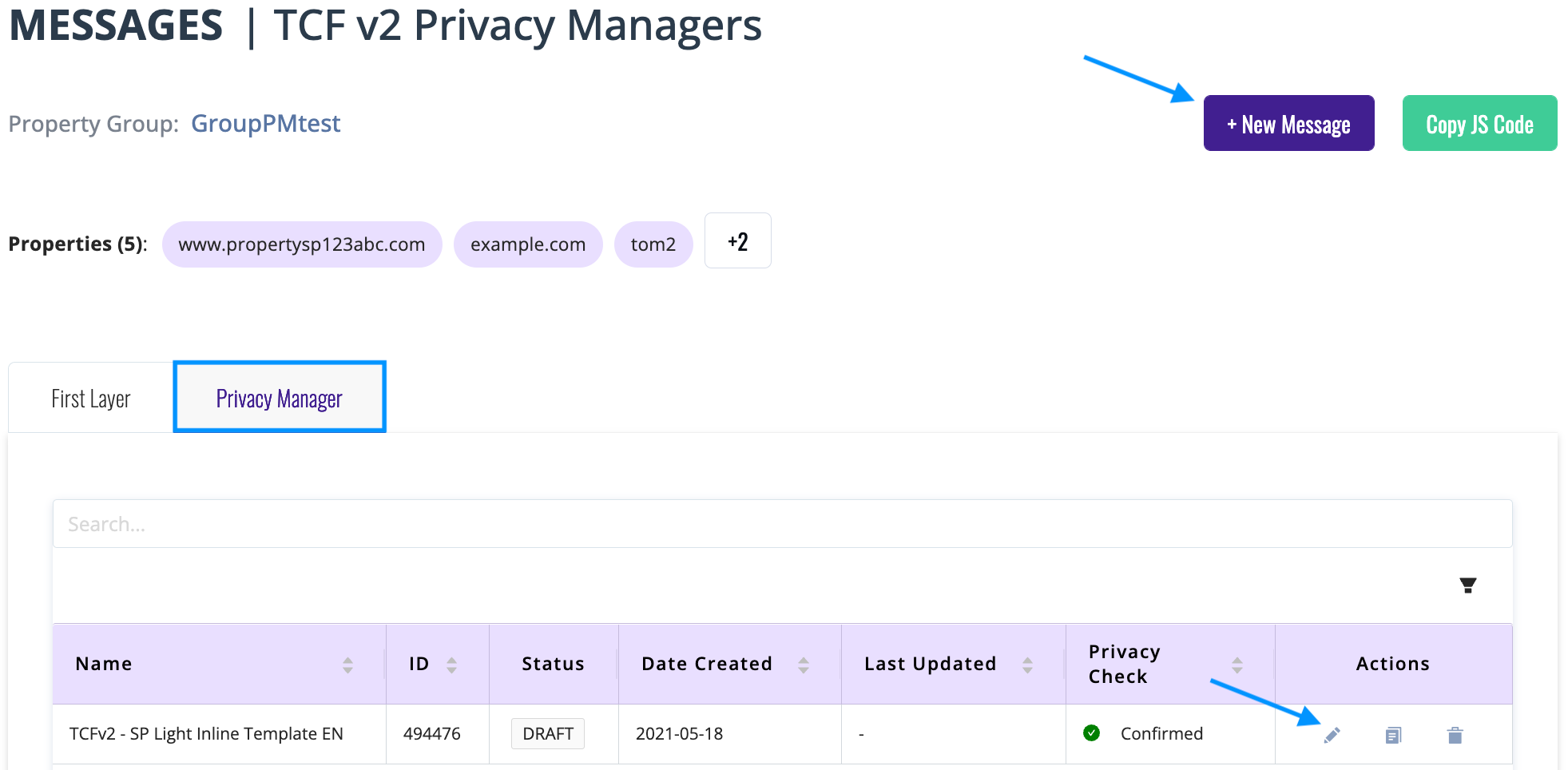Viewport: 1568px width, 770px height.
Task: Select the Privacy Manager tab
Action: [x=280, y=397]
